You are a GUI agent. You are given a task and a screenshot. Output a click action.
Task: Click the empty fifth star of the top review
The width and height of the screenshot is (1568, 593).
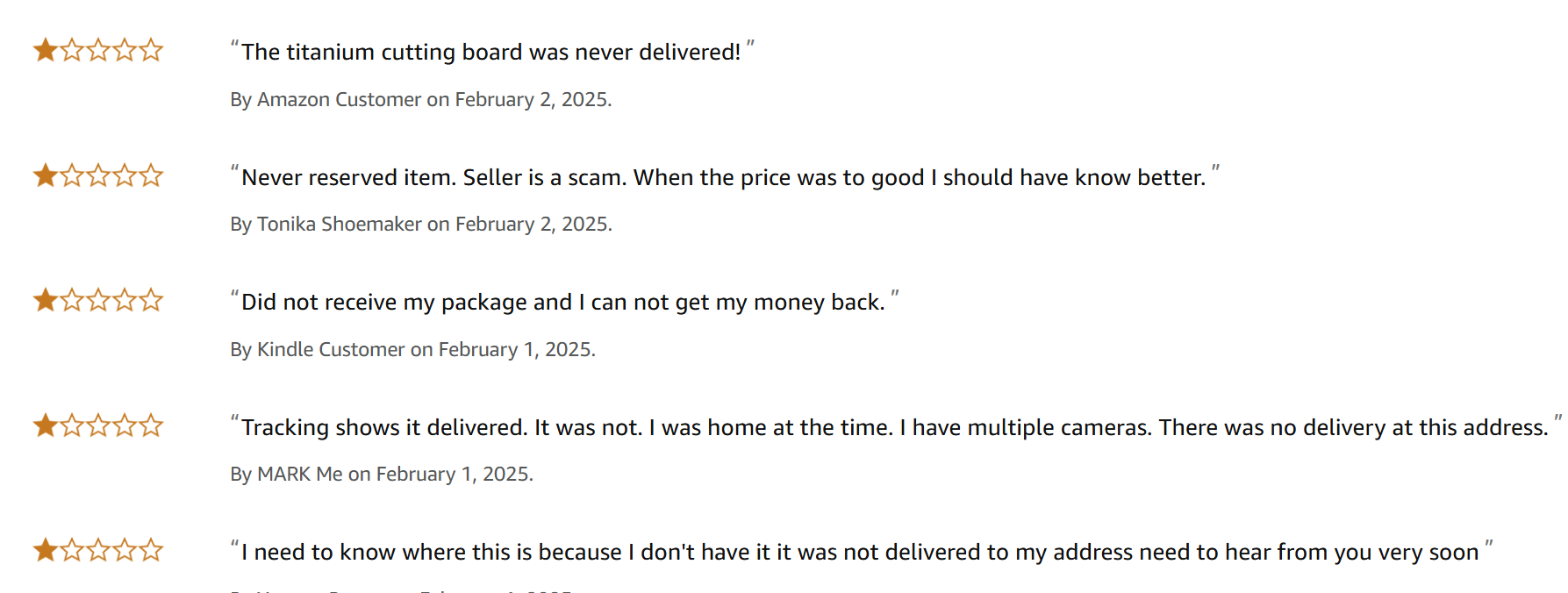click(x=151, y=50)
